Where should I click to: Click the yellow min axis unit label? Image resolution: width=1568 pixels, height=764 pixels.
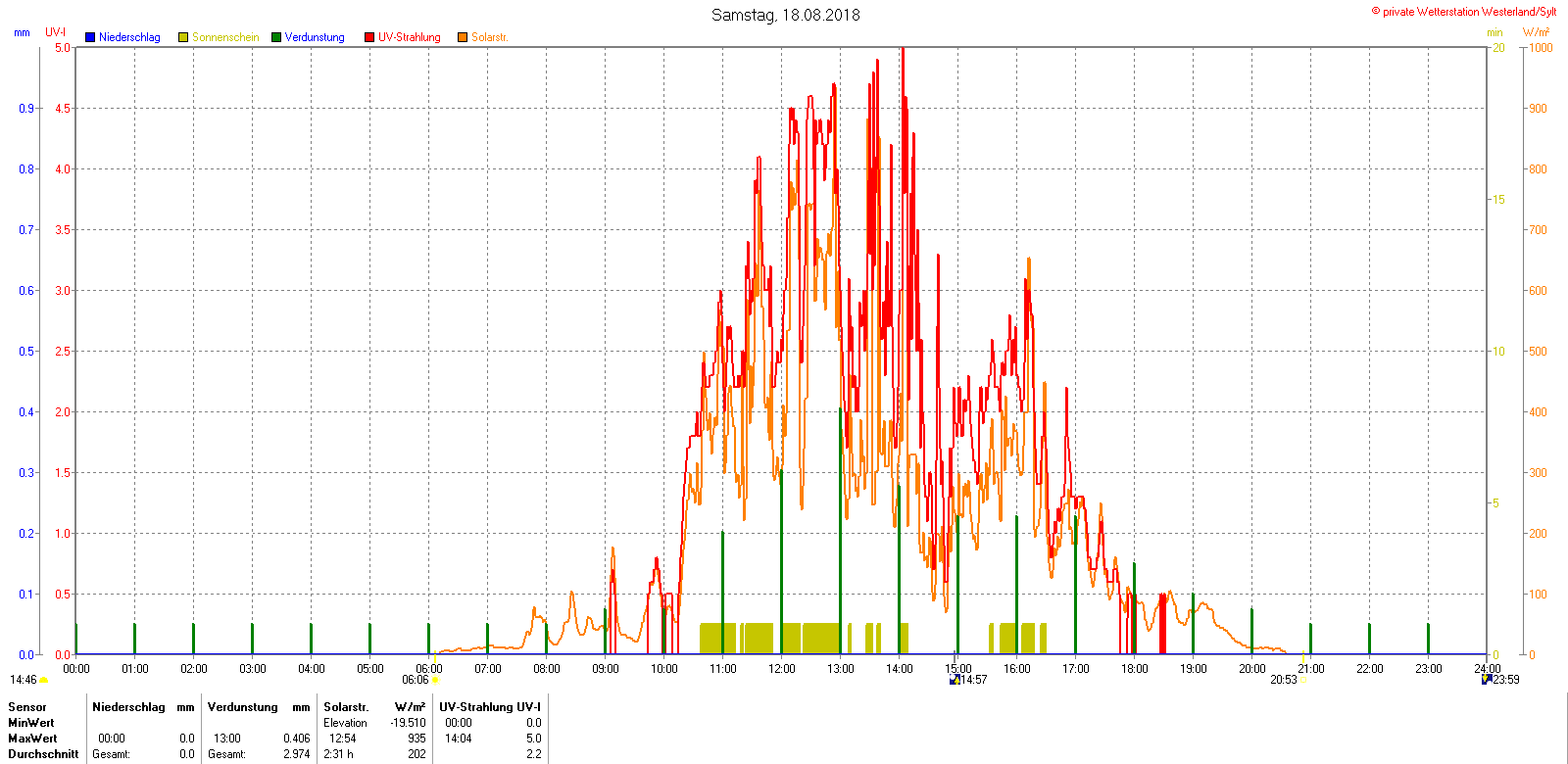click(x=1494, y=32)
